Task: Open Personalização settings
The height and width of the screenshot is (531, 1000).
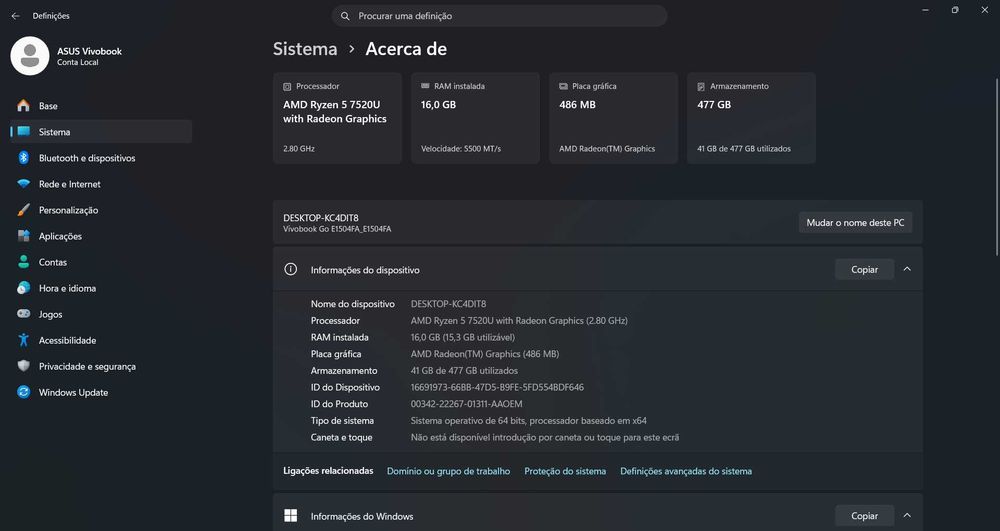Action: click(101, 210)
